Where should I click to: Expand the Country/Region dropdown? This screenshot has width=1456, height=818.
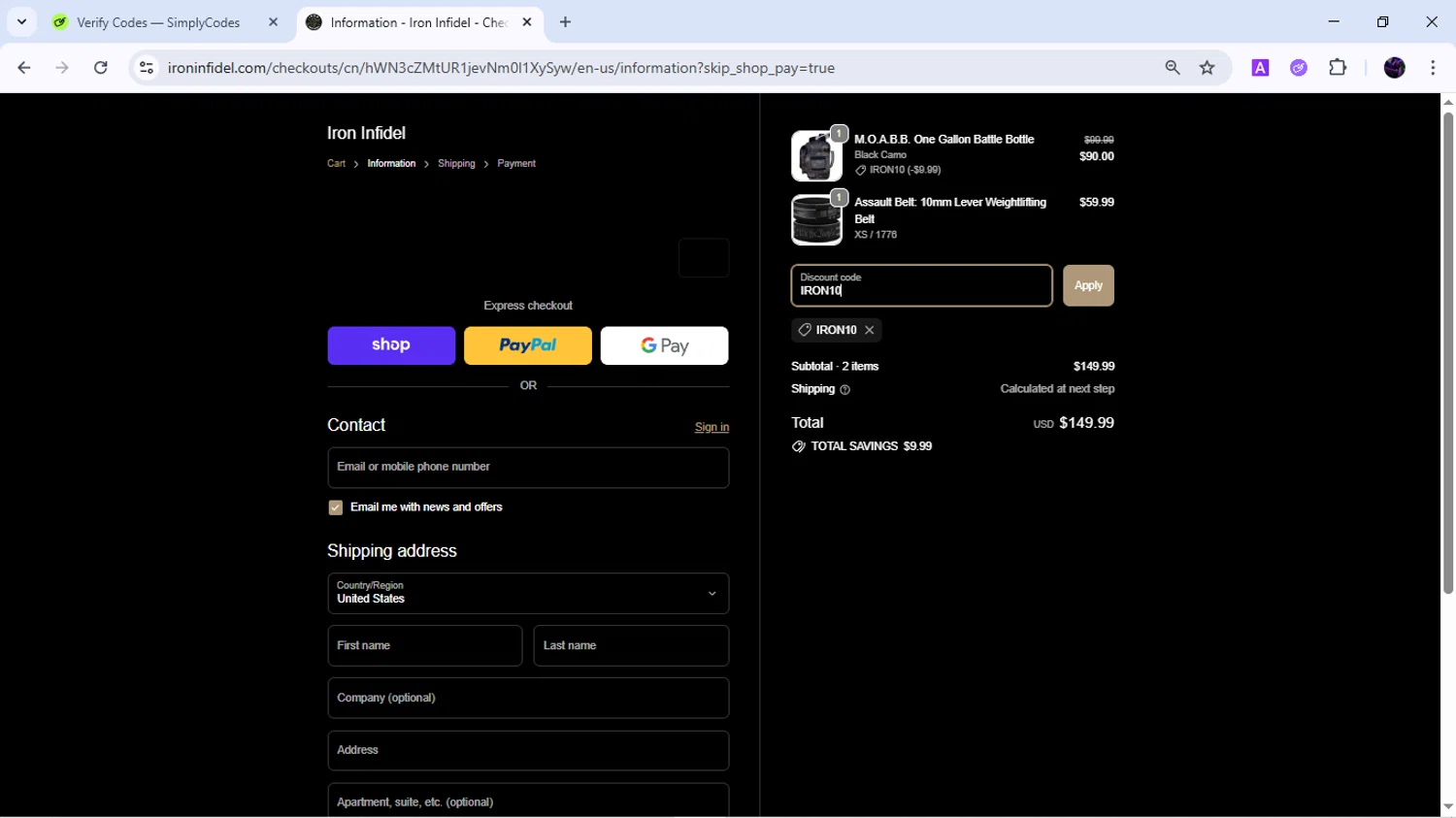pyautogui.click(x=528, y=593)
